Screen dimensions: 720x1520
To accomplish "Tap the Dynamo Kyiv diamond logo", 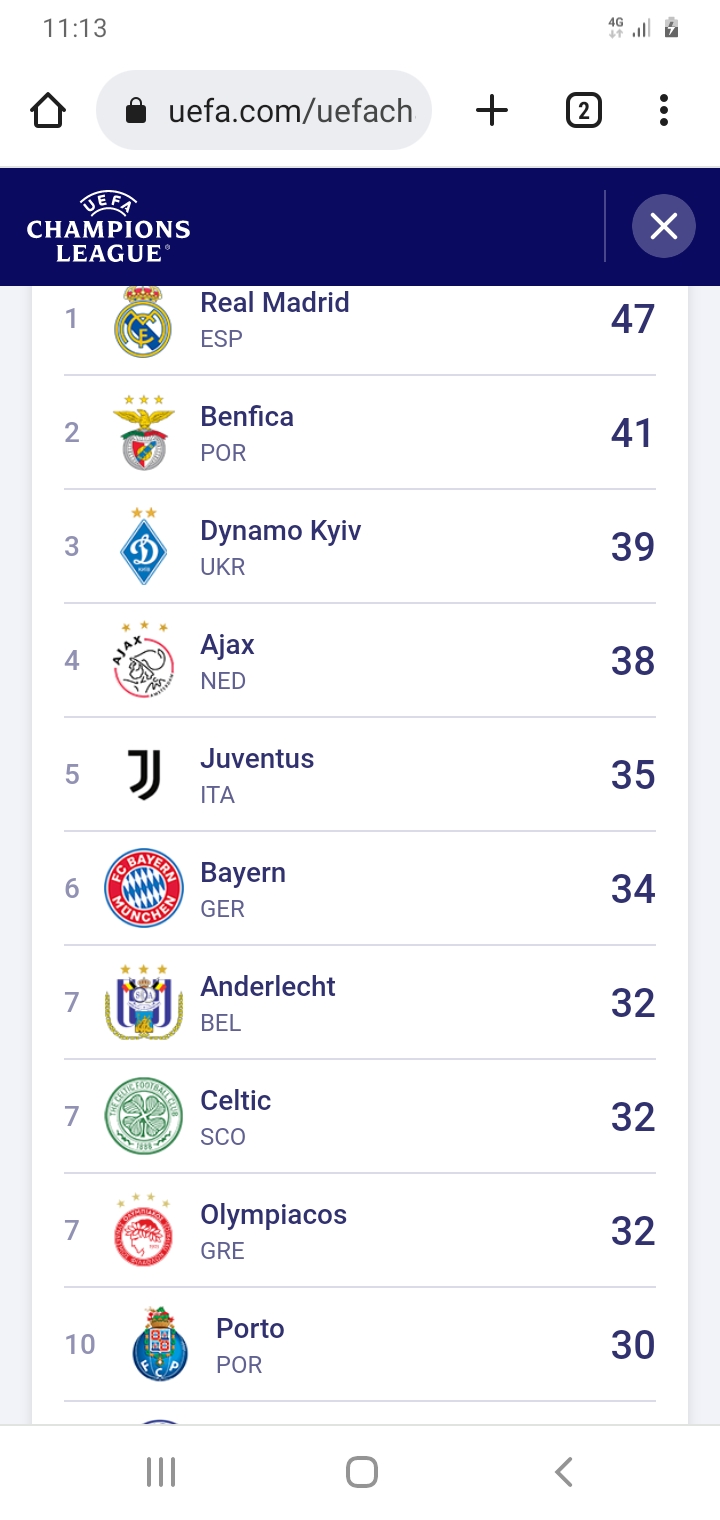I will coord(143,547).
